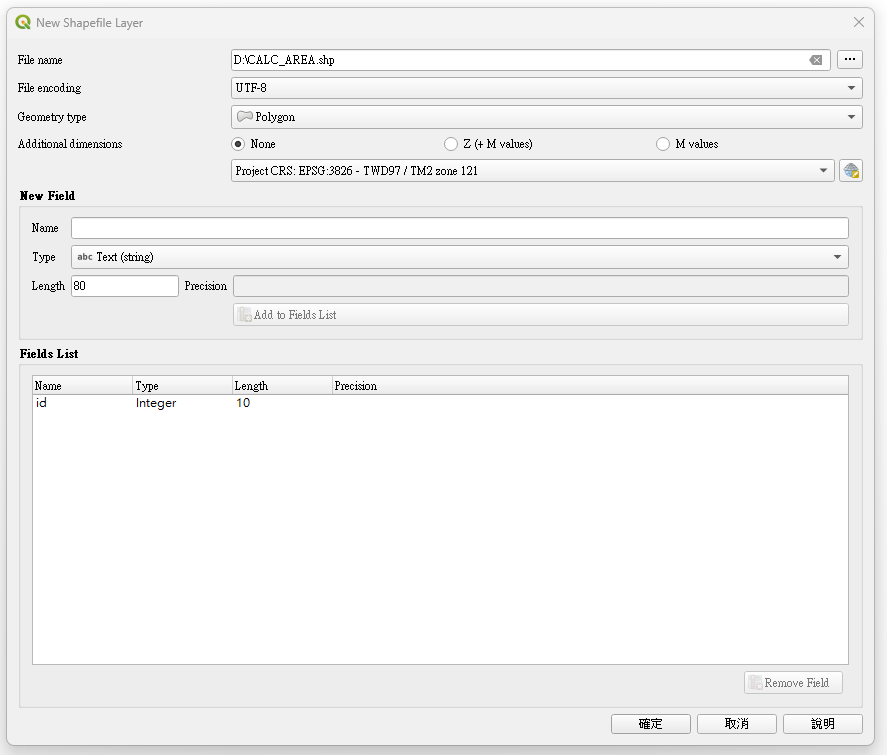Open the Select CRS globe icon
Viewport: 887px width, 755px height.
851,171
